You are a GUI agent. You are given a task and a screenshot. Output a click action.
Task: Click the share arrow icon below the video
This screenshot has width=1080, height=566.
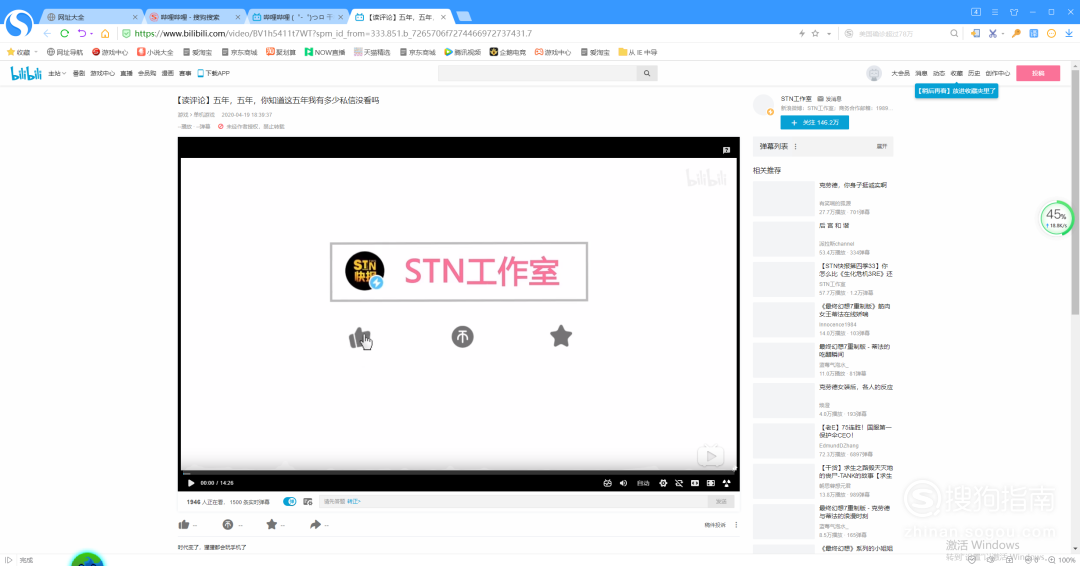click(315, 525)
